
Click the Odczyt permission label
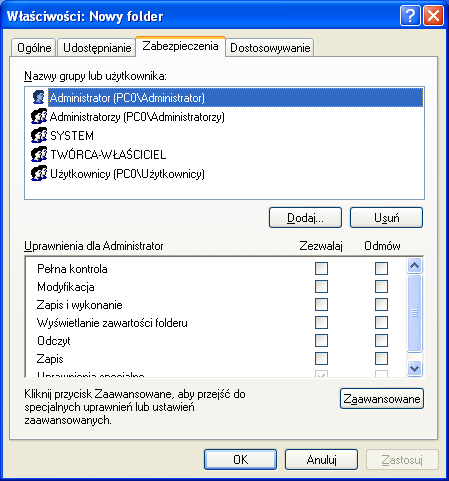tap(54, 341)
